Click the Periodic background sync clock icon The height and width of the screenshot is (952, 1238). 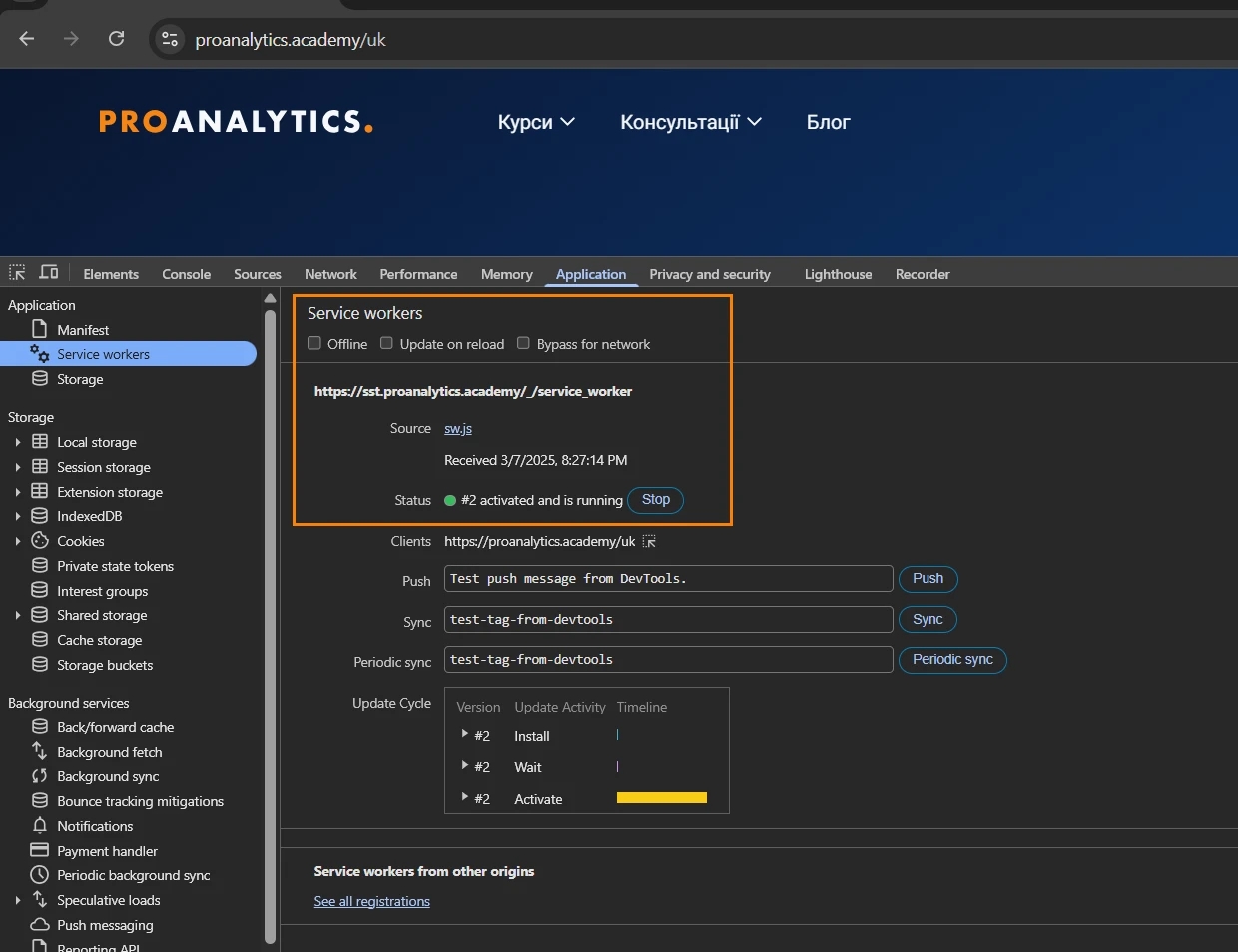[x=40, y=875]
